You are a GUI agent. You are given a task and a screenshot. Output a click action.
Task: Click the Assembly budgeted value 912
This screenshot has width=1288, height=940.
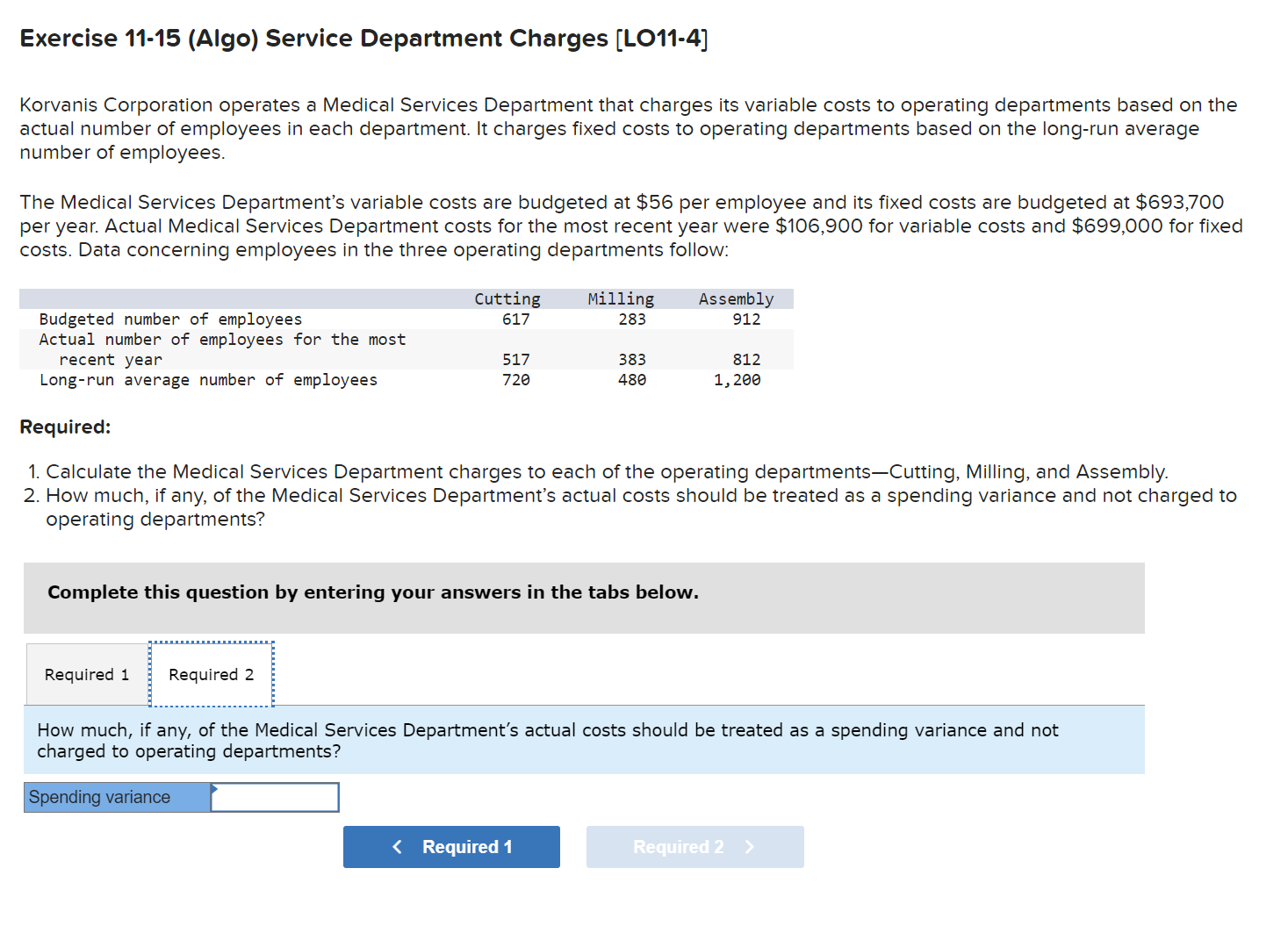click(x=747, y=319)
